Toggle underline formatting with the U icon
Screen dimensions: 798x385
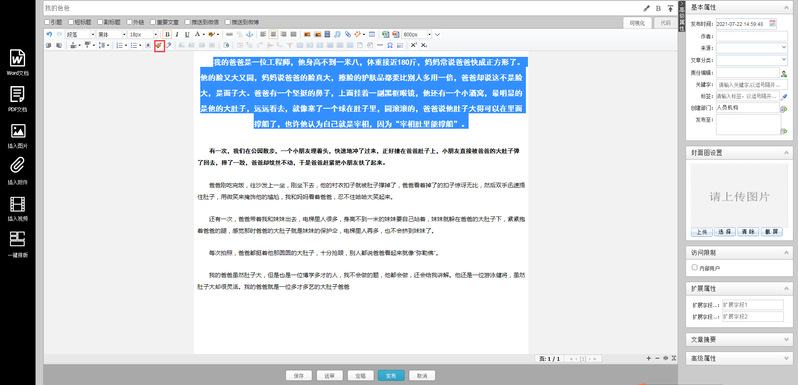[187, 35]
